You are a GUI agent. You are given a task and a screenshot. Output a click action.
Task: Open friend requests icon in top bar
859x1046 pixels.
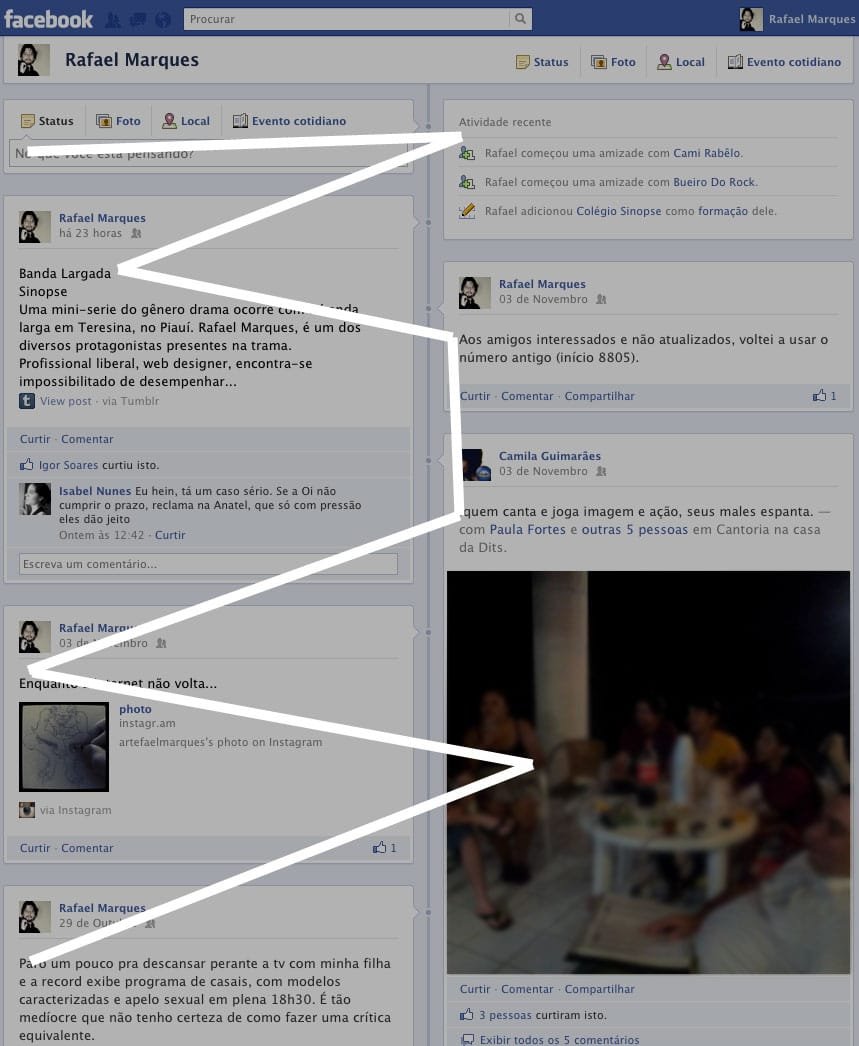pos(113,20)
